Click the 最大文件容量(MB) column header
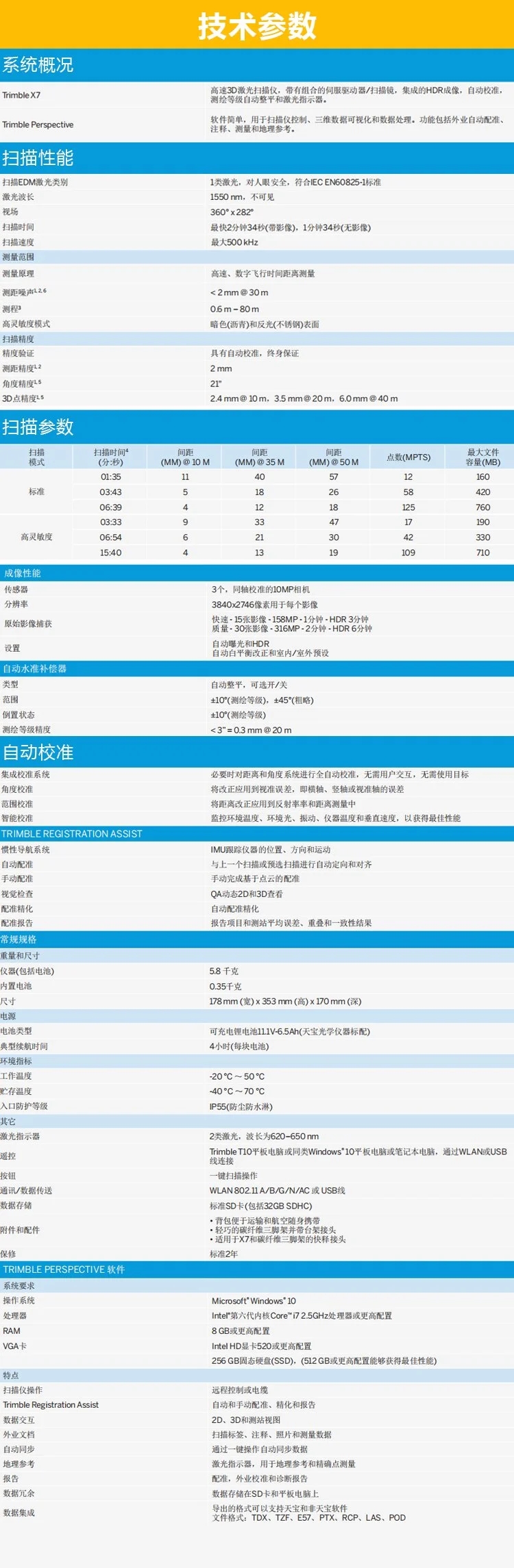 click(483, 457)
